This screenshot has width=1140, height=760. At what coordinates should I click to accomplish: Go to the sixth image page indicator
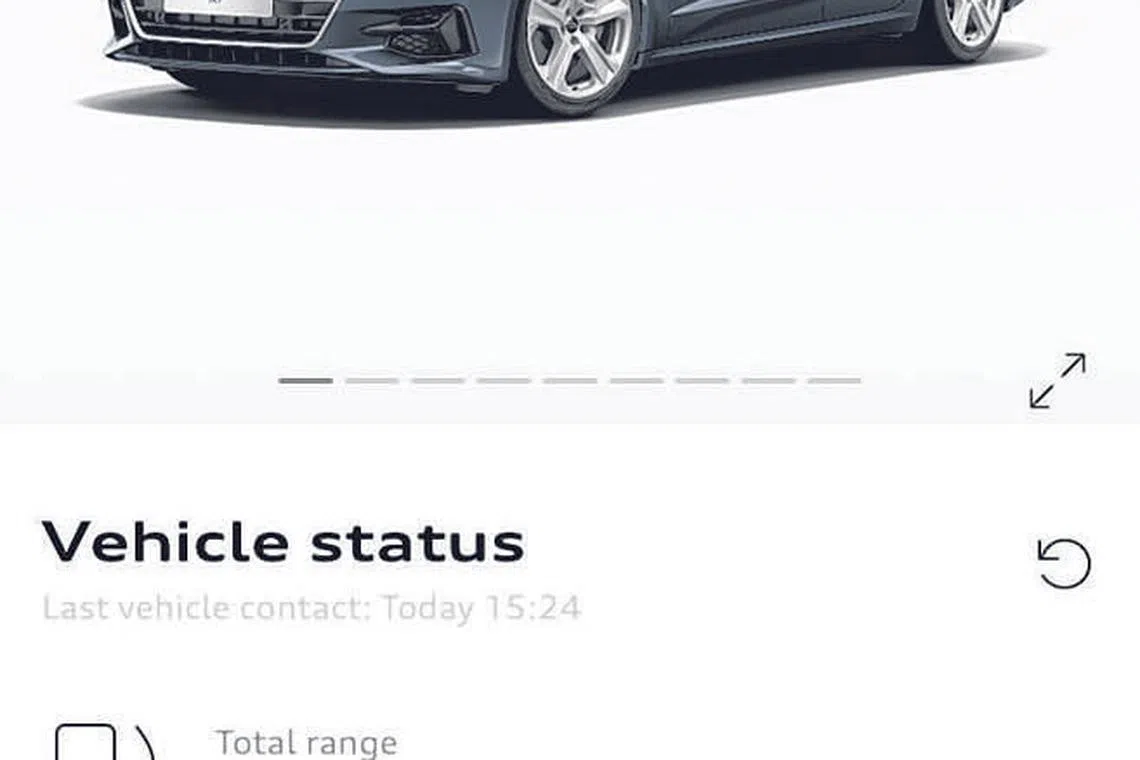636,380
